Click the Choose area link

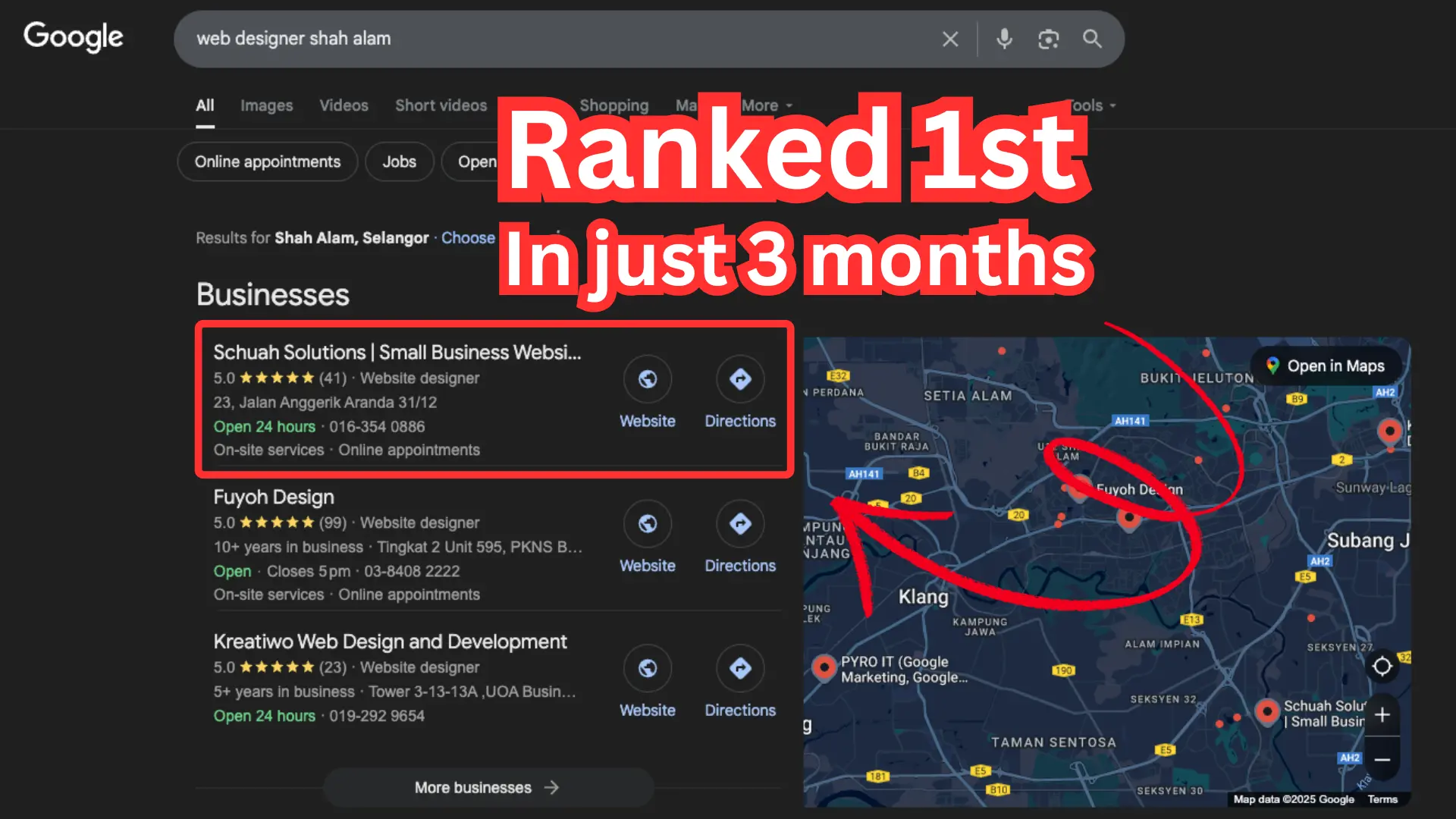pyautogui.click(x=468, y=238)
